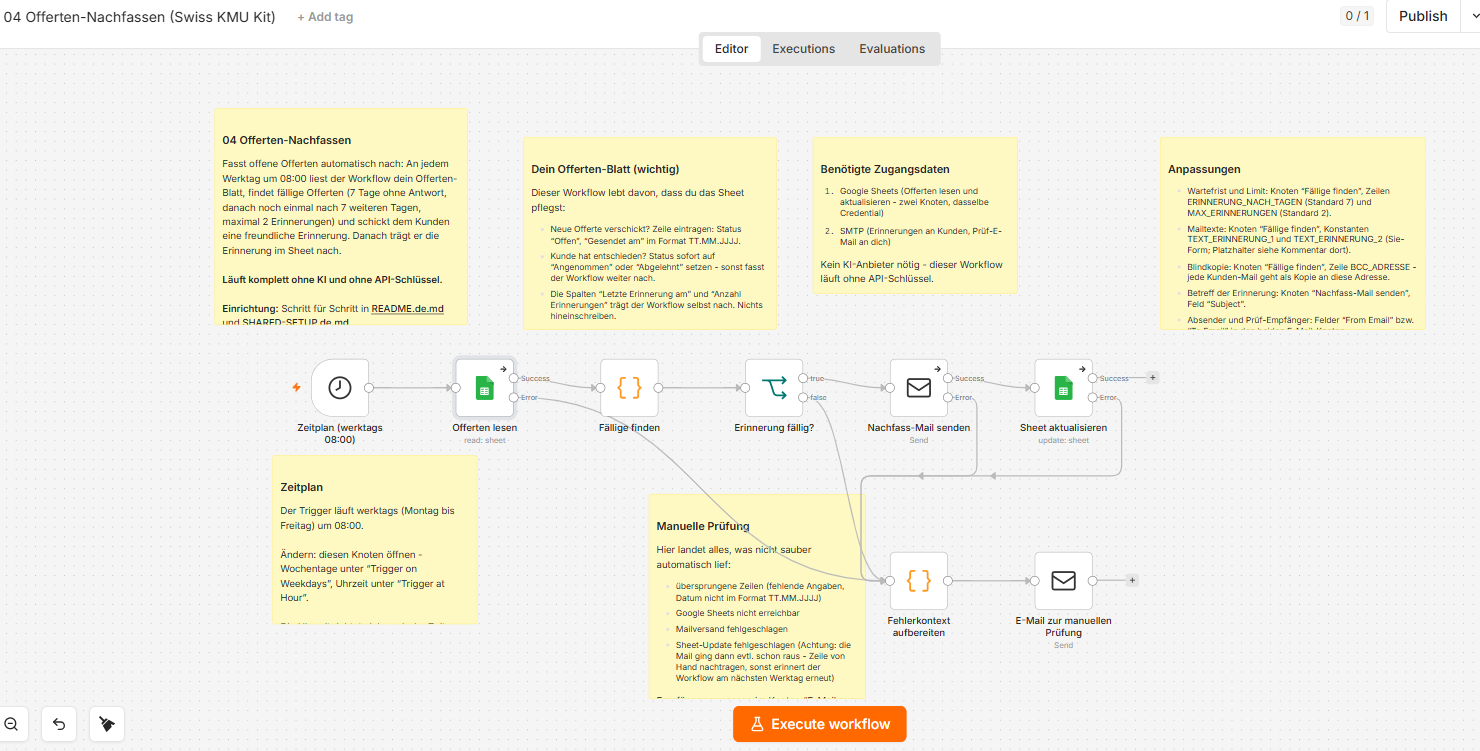1480x751 pixels.
Task: Add node after Sheet aktualisieren Success output
Action: (1152, 378)
